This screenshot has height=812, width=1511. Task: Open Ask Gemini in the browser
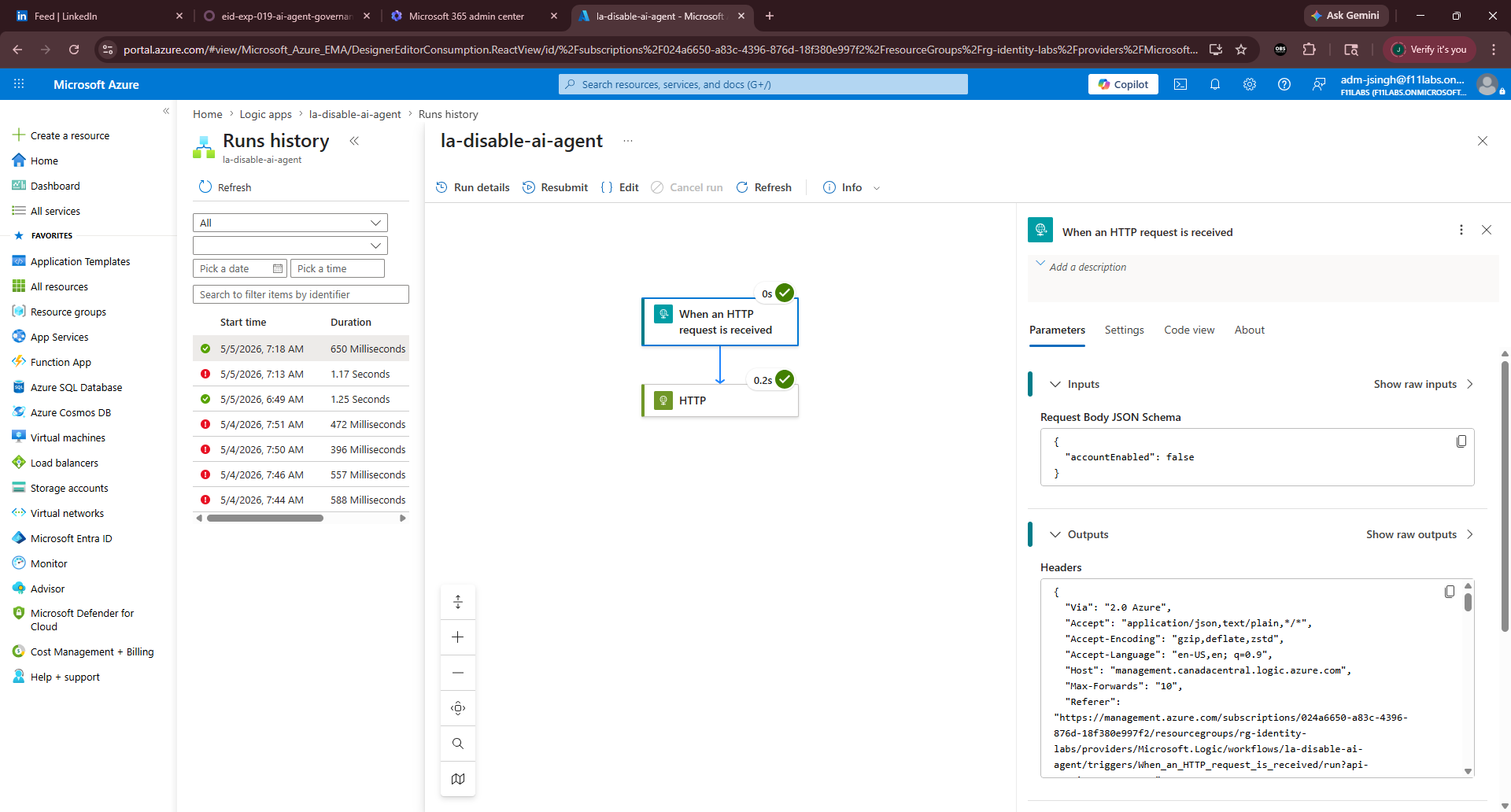[x=1346, y=16]
